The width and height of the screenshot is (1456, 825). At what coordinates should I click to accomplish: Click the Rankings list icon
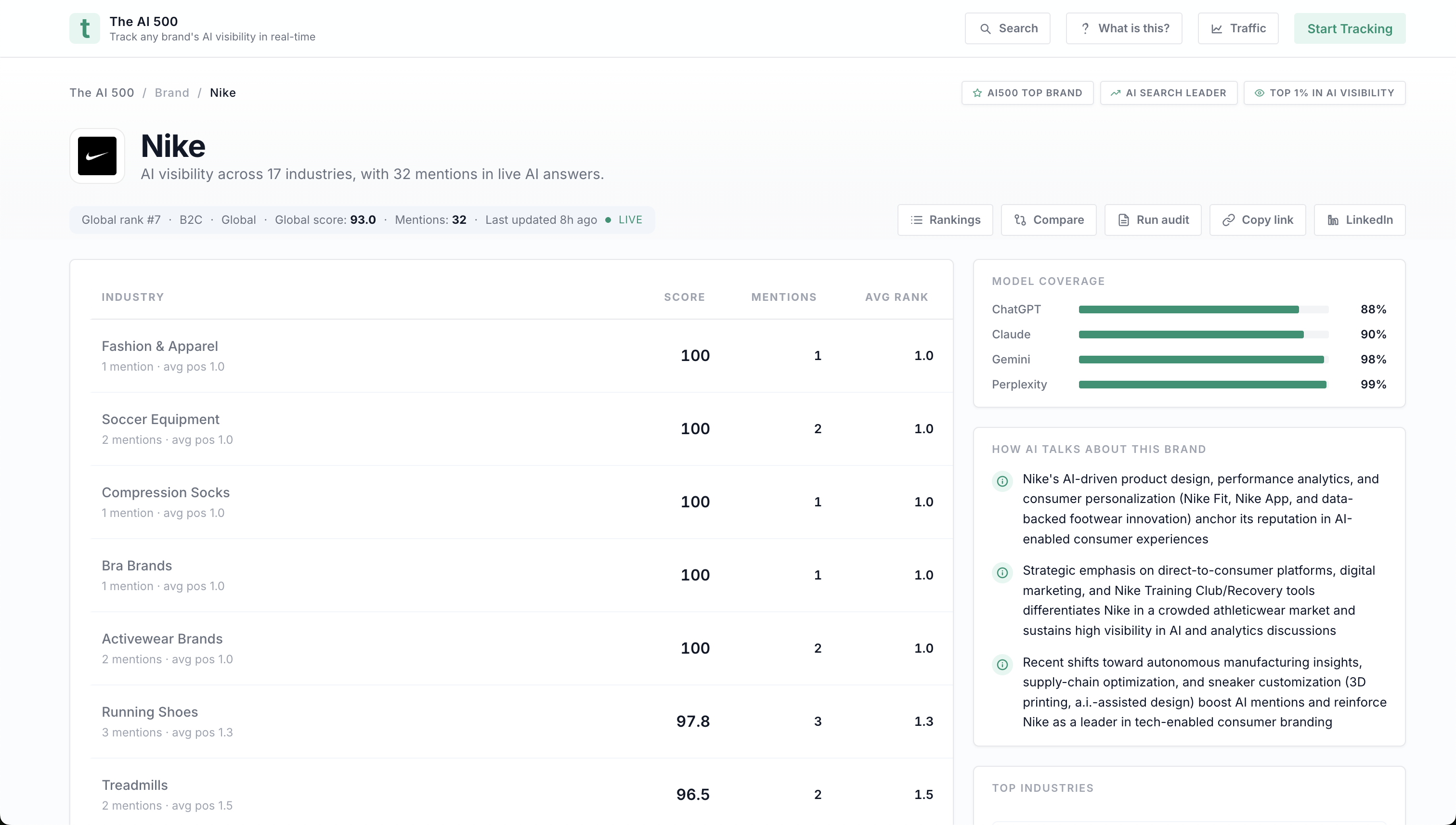[x=916, y=220]
